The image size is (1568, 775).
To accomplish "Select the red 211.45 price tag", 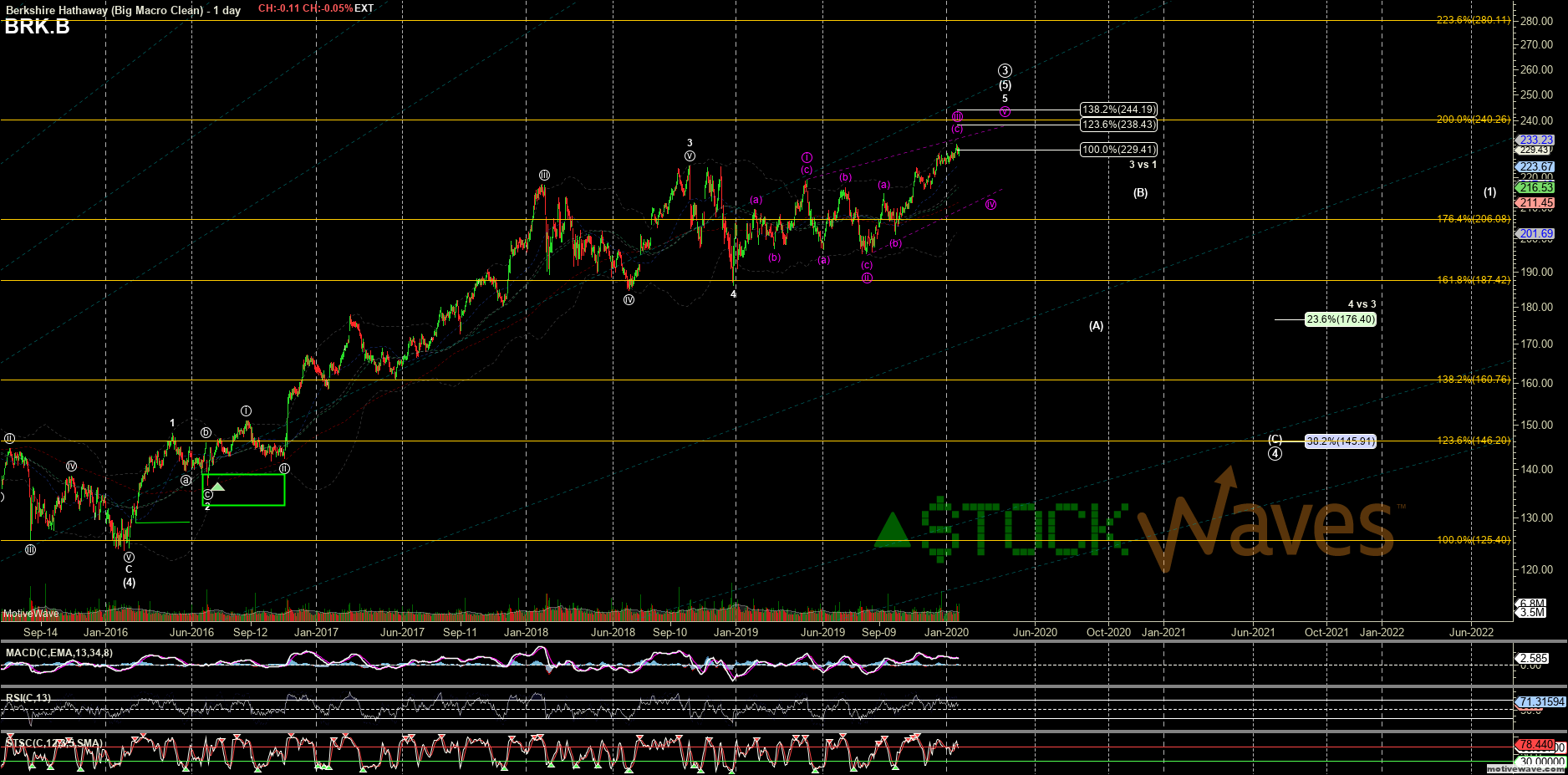I will pyautogui.click(x=1536, y=203).
